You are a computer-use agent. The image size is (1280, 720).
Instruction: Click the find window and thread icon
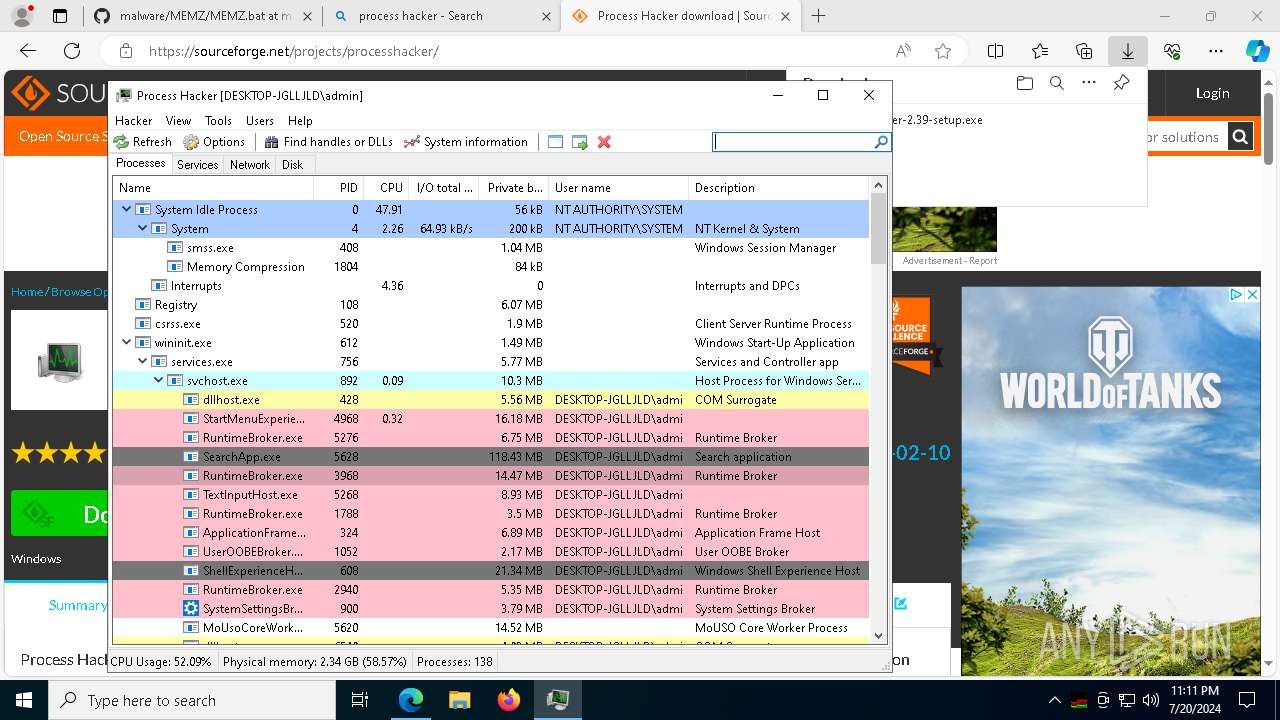point(580,142)
